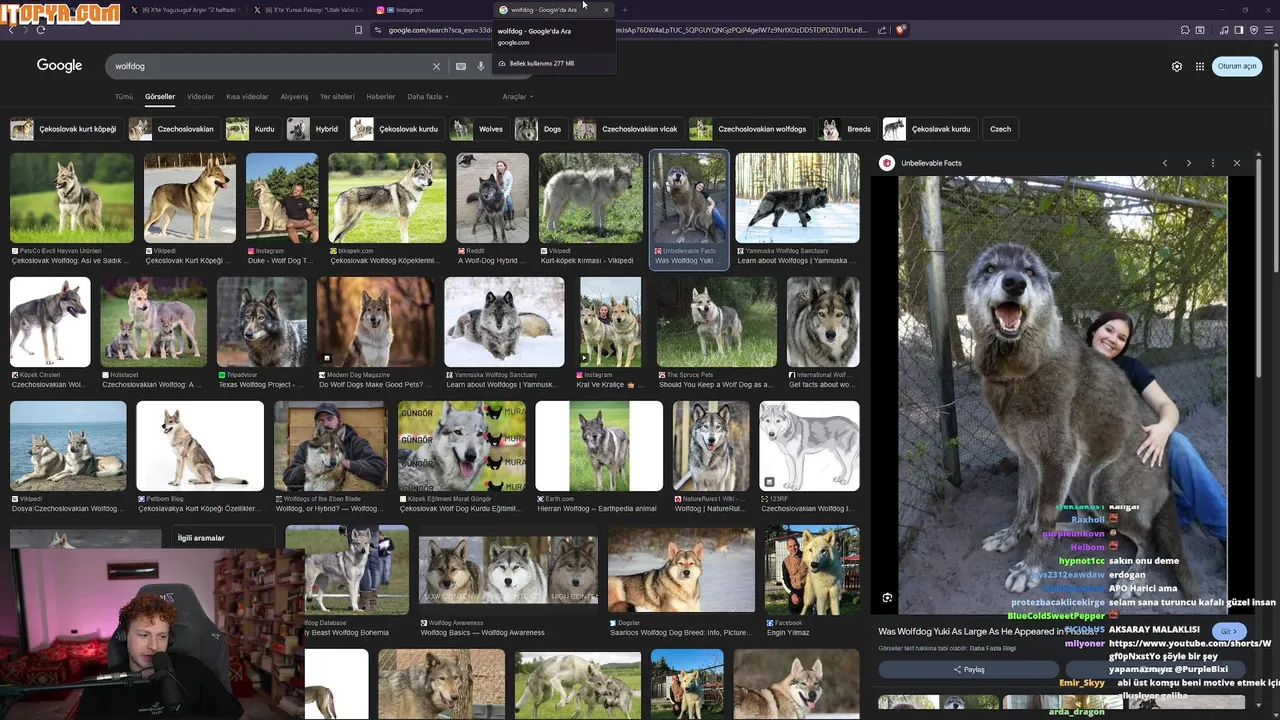Open the Wolfdog Awareness Wolfdog Basics thumbnail
The width and height of the screenshot is (1280, 720).
(508, 570)
